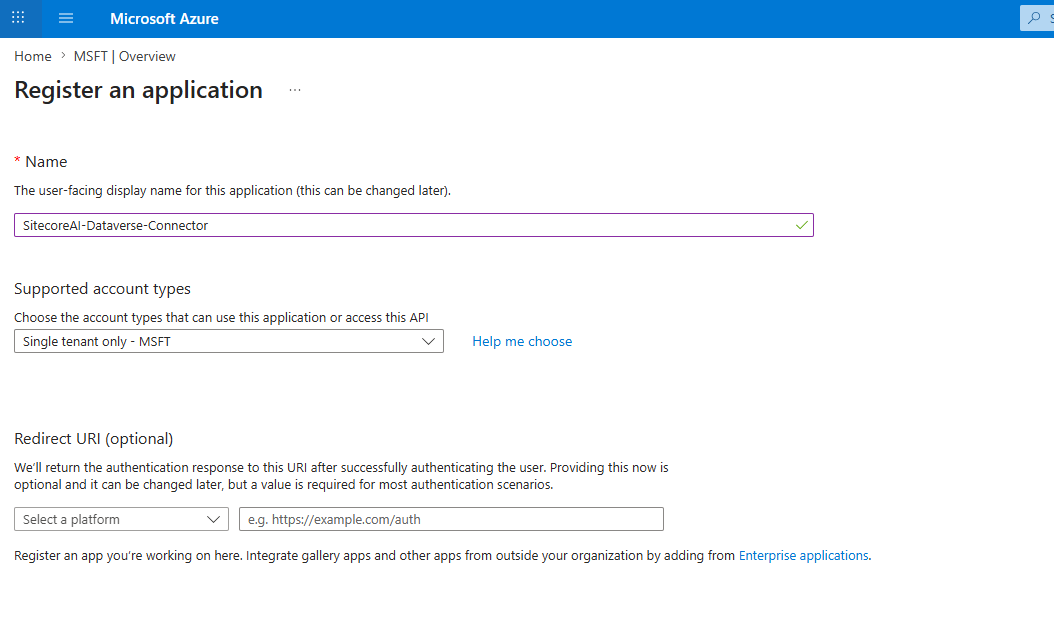Image resolution: width=1054 pixels, height=622 pixels.
Task: Click the Redirect URI input field
Action: tap(451, 519)
